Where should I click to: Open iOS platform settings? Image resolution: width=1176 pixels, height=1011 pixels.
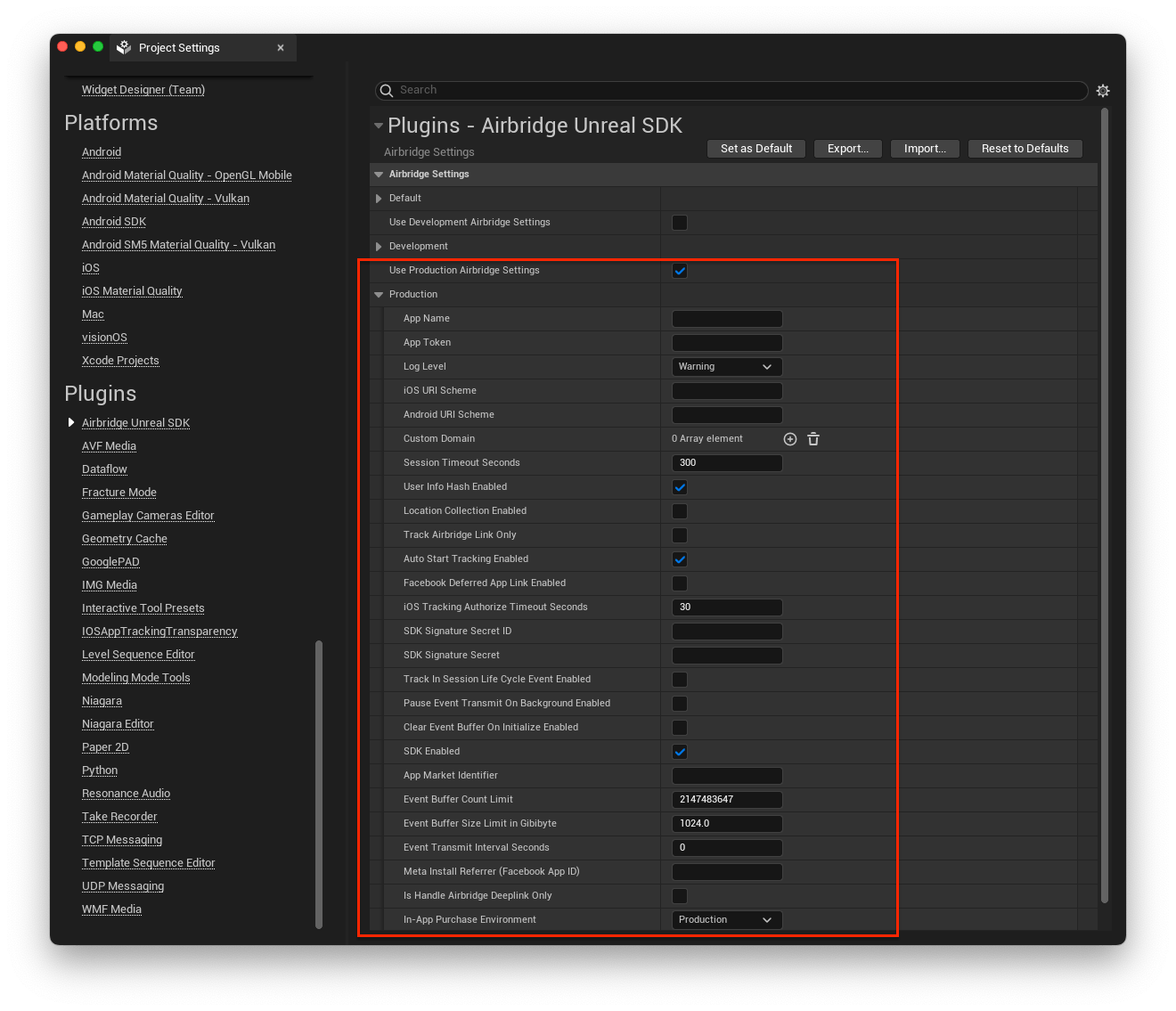coord(91,268)
